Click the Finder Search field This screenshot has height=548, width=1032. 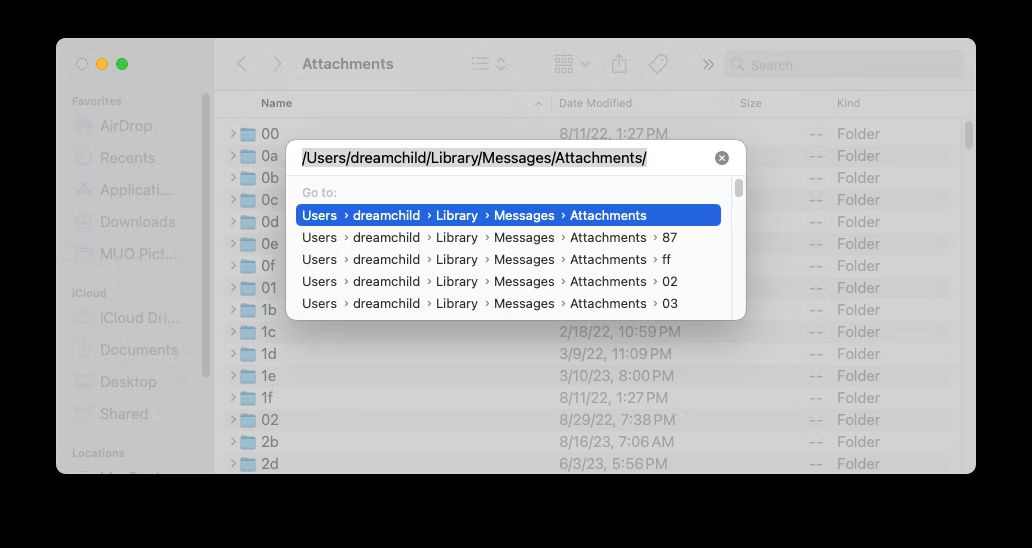click(844, 65)
